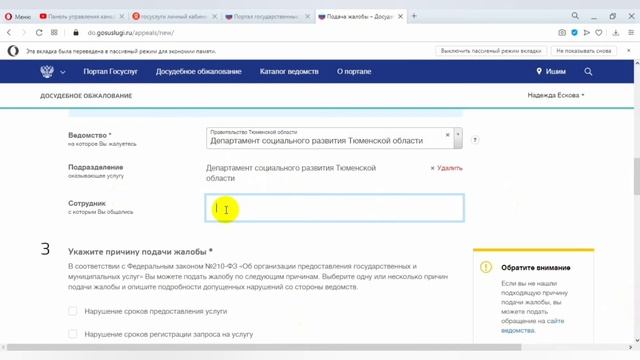Click the vertical page scrollbar thumb
This screenshot has width=640, height=360.
pos(637,176)
